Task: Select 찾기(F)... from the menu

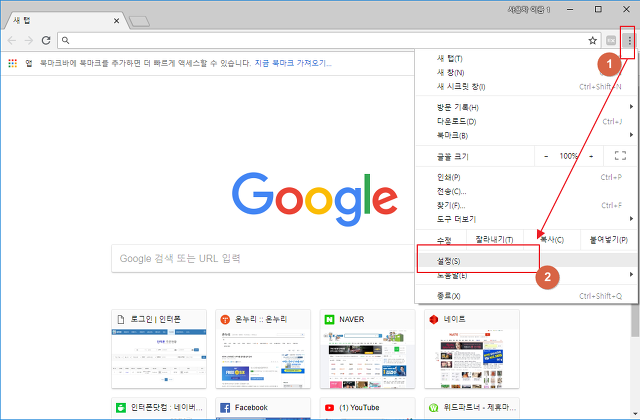Action: (527, 205)
